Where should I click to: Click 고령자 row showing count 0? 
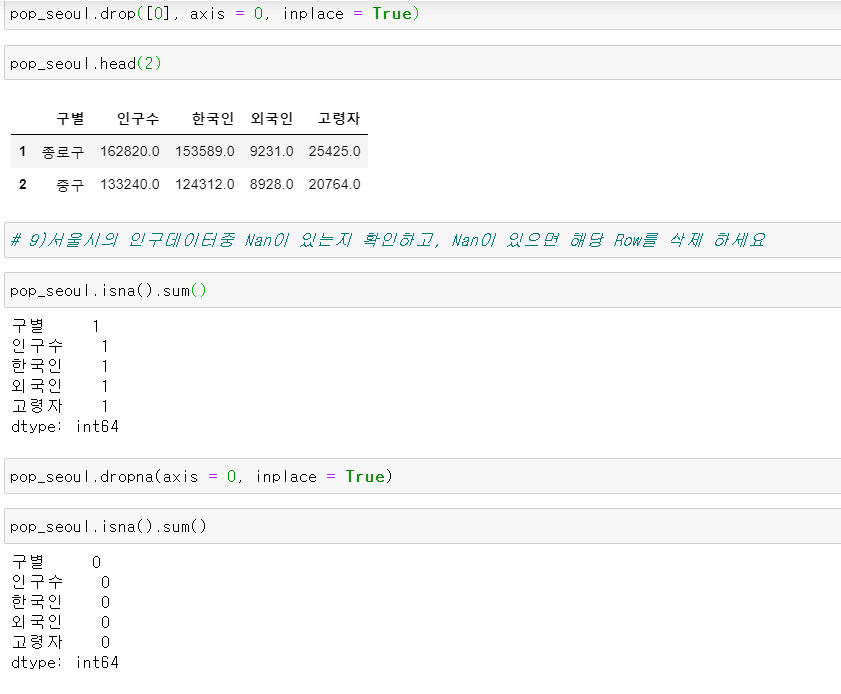[60, 642]
